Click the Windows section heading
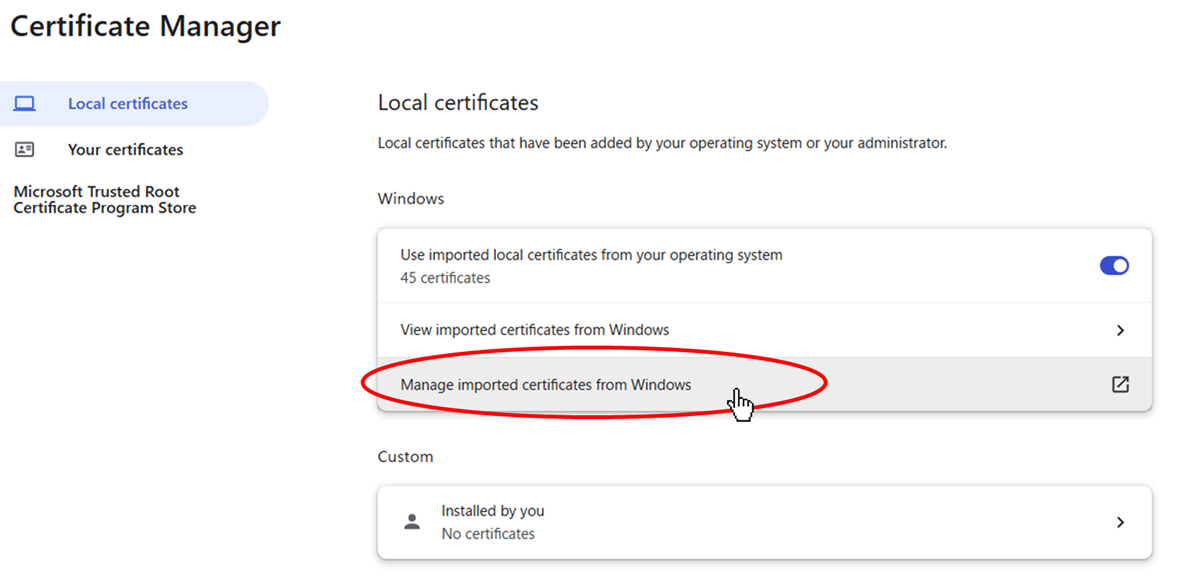The width and height of the screenshot is (1194, 588). click(411, 200)
